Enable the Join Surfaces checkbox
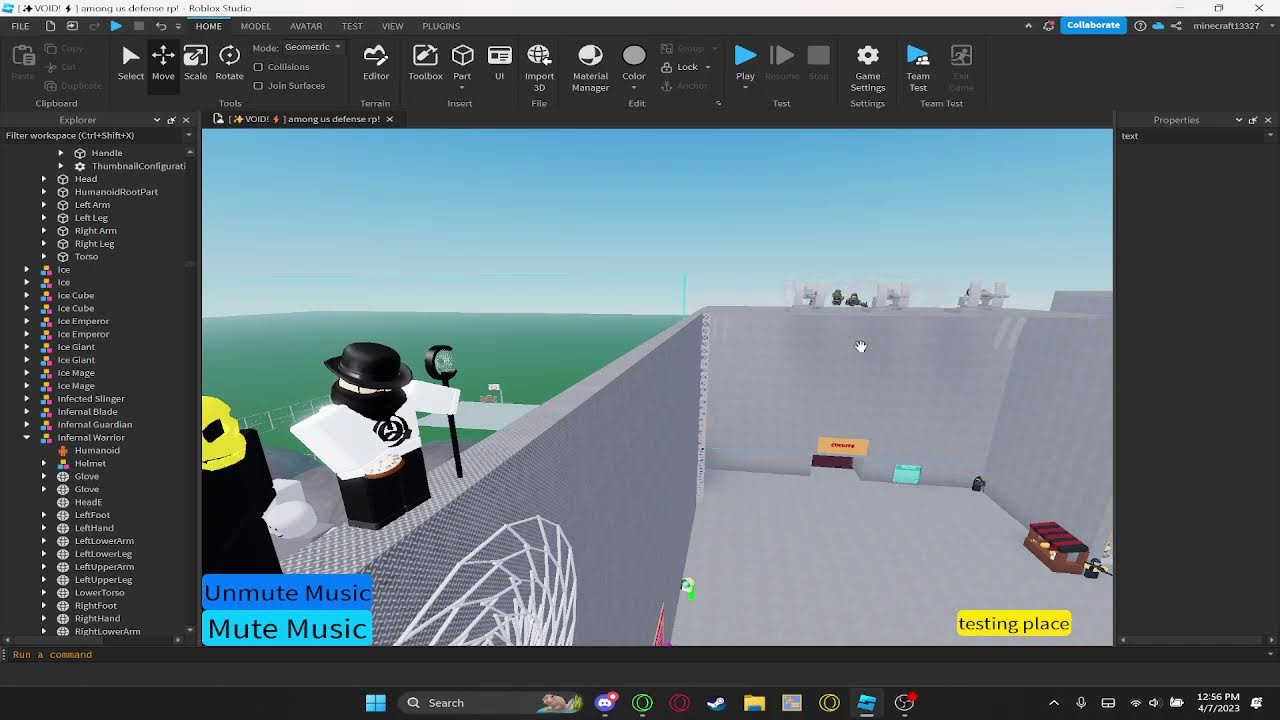Screen dimensions: 1280x720 point(258,86)
